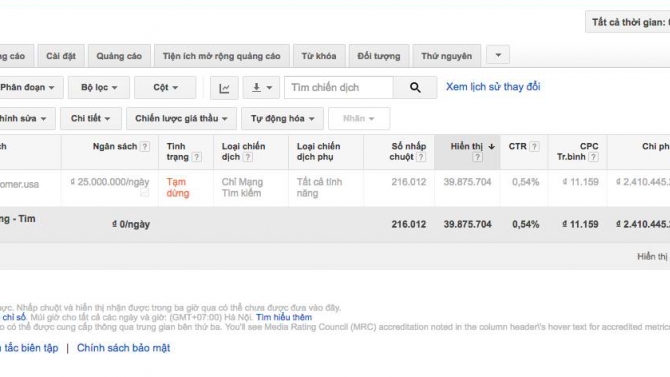Open the Tự động hóa dropdown

point(282,118)
